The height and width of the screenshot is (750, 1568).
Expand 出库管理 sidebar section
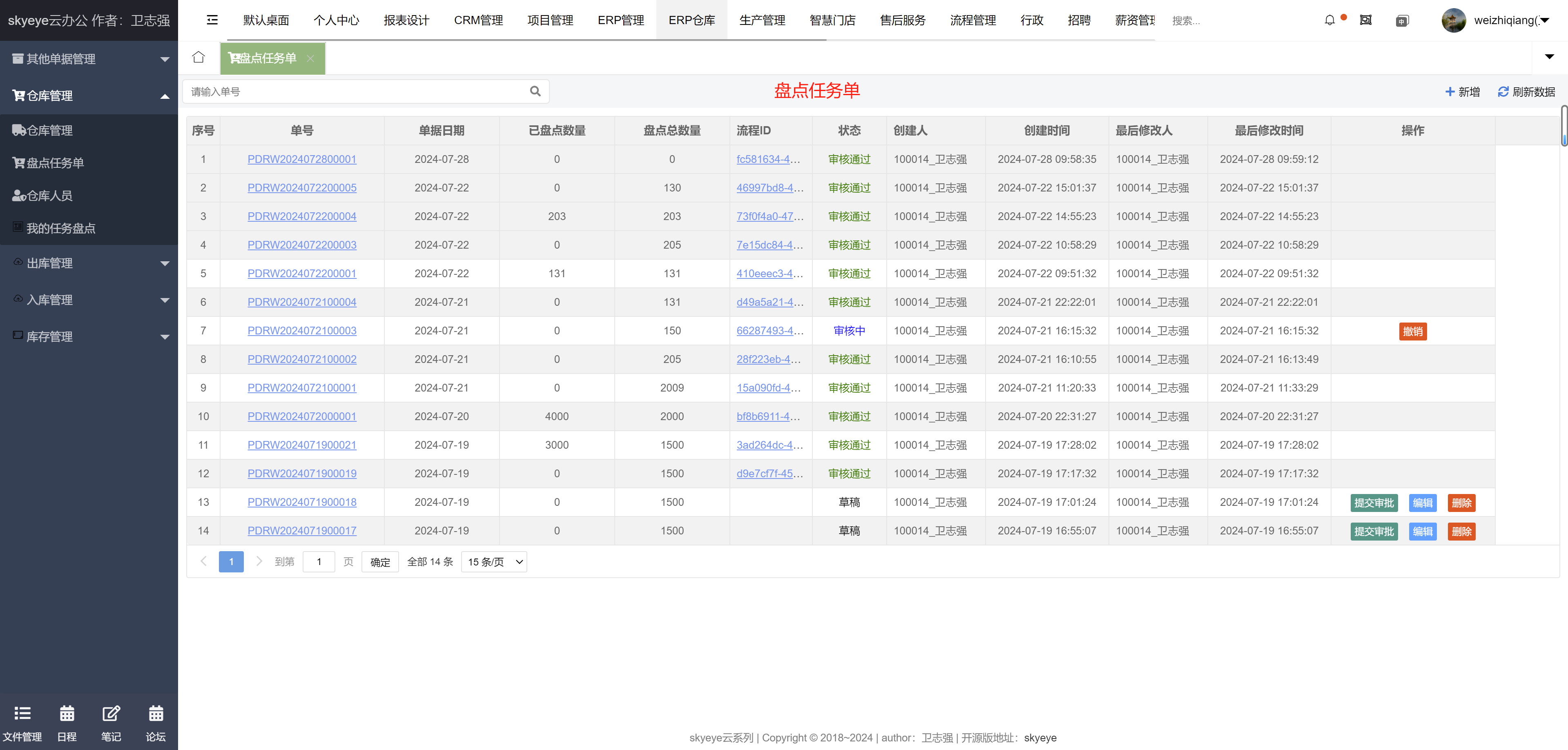[x=89, y=263]
